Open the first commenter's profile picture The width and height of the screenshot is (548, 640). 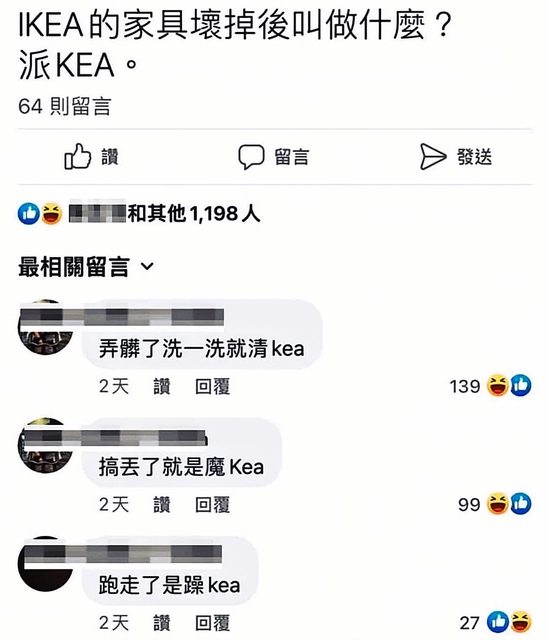point(46,327)
